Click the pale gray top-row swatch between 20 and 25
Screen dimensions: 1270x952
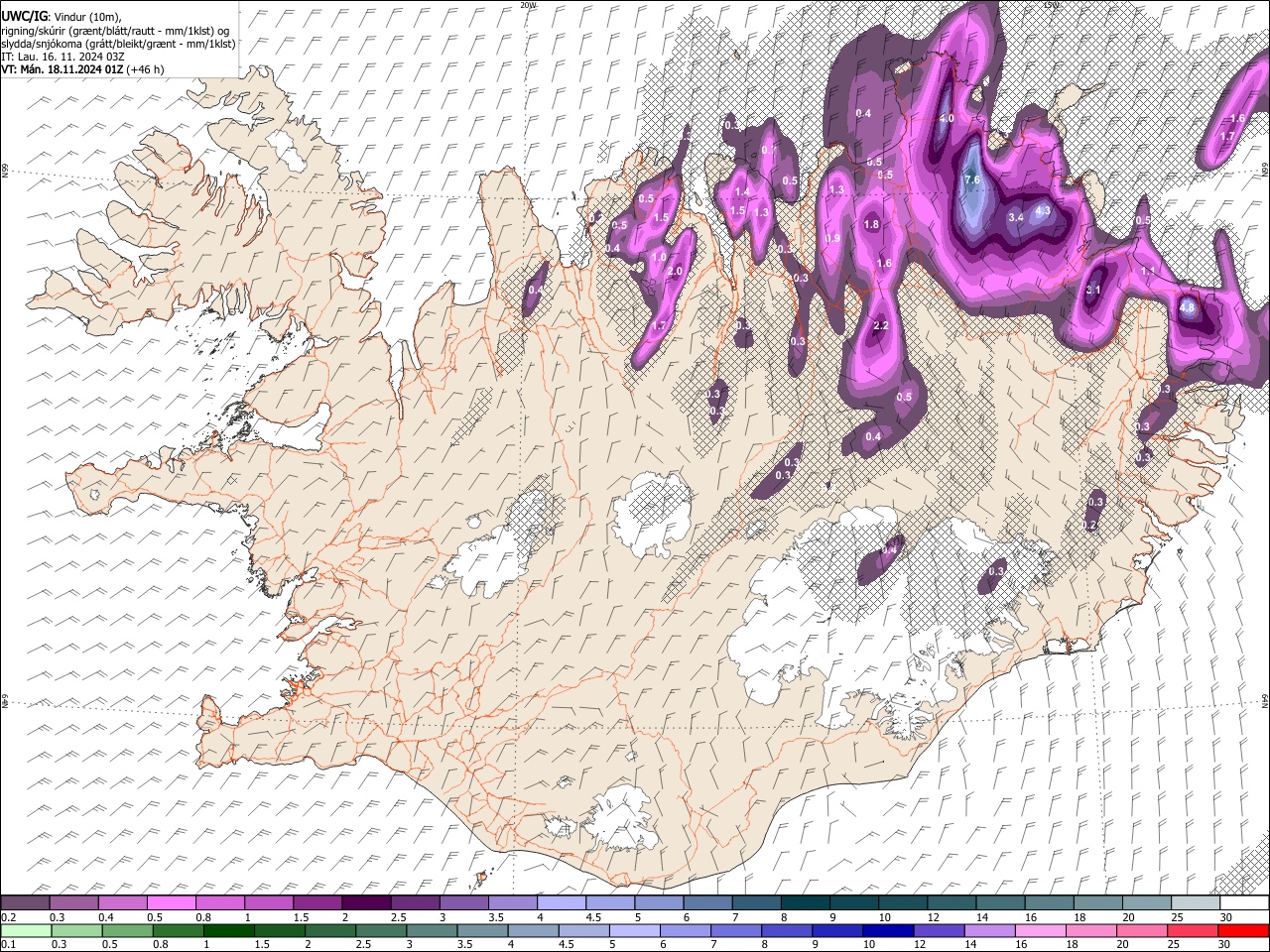(1146, 902)
